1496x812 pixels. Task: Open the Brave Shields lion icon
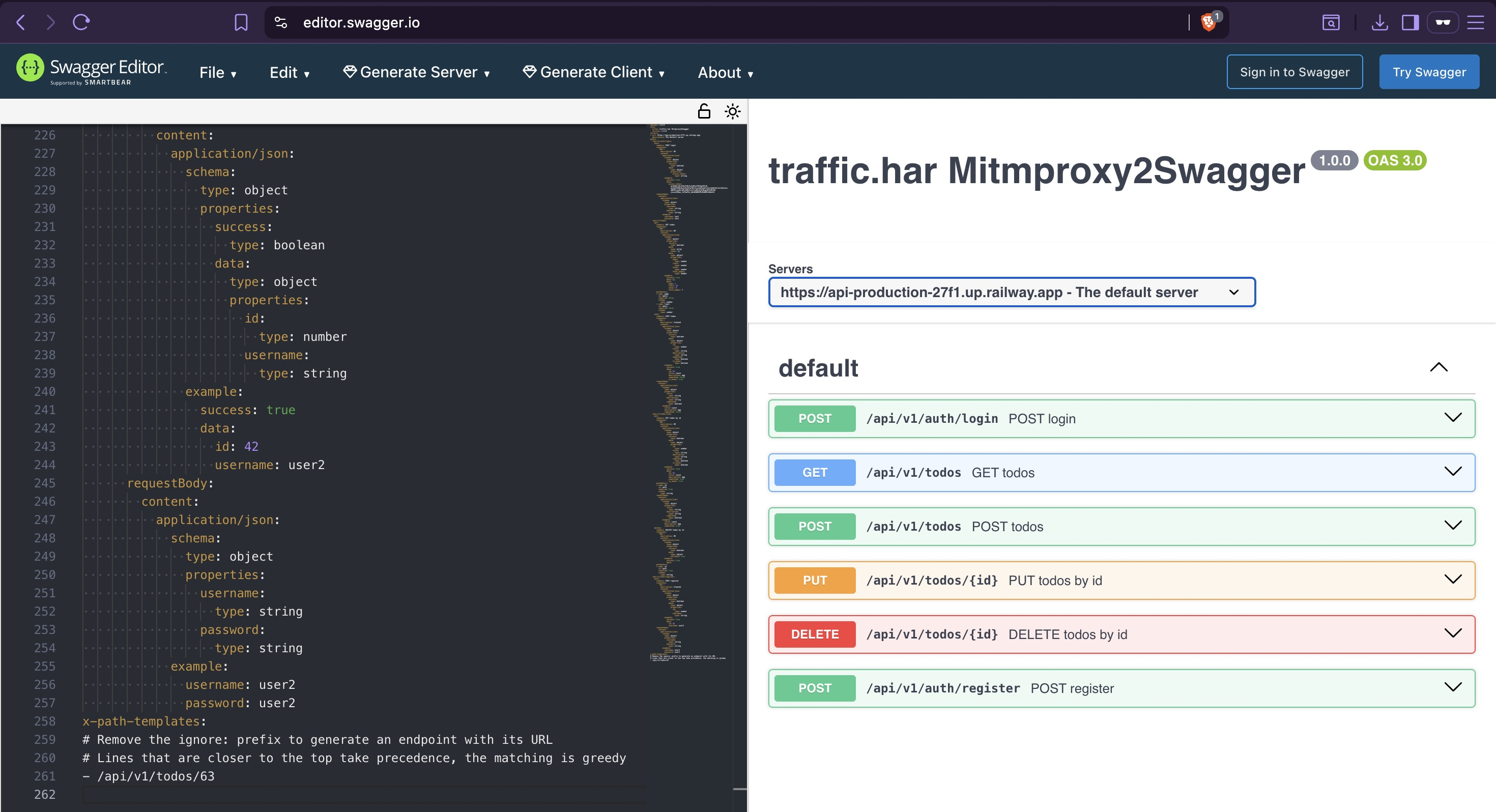tap(1209, 23)
